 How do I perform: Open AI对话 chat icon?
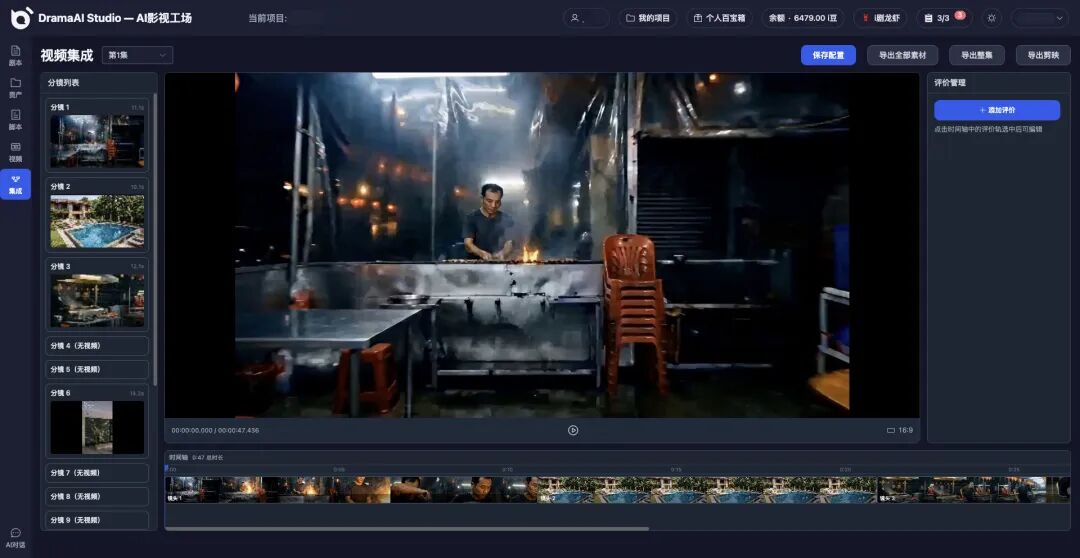click(x=15, y=537)
